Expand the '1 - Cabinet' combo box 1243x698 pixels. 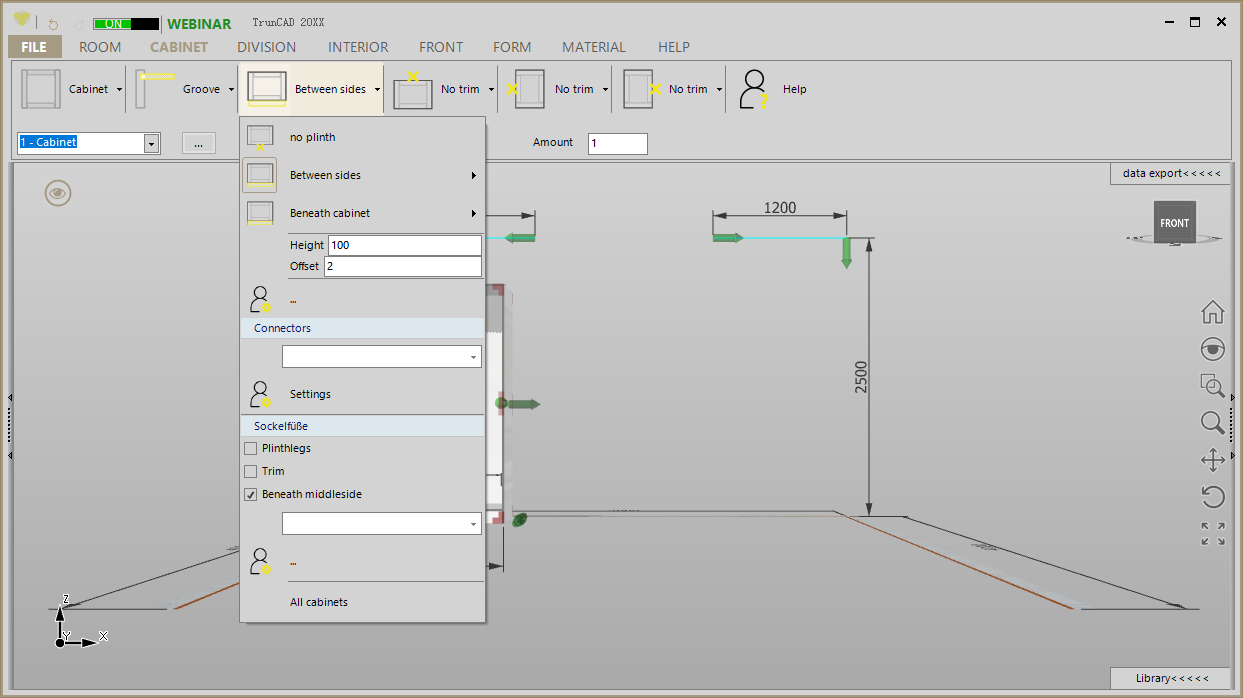click(151, 143)
